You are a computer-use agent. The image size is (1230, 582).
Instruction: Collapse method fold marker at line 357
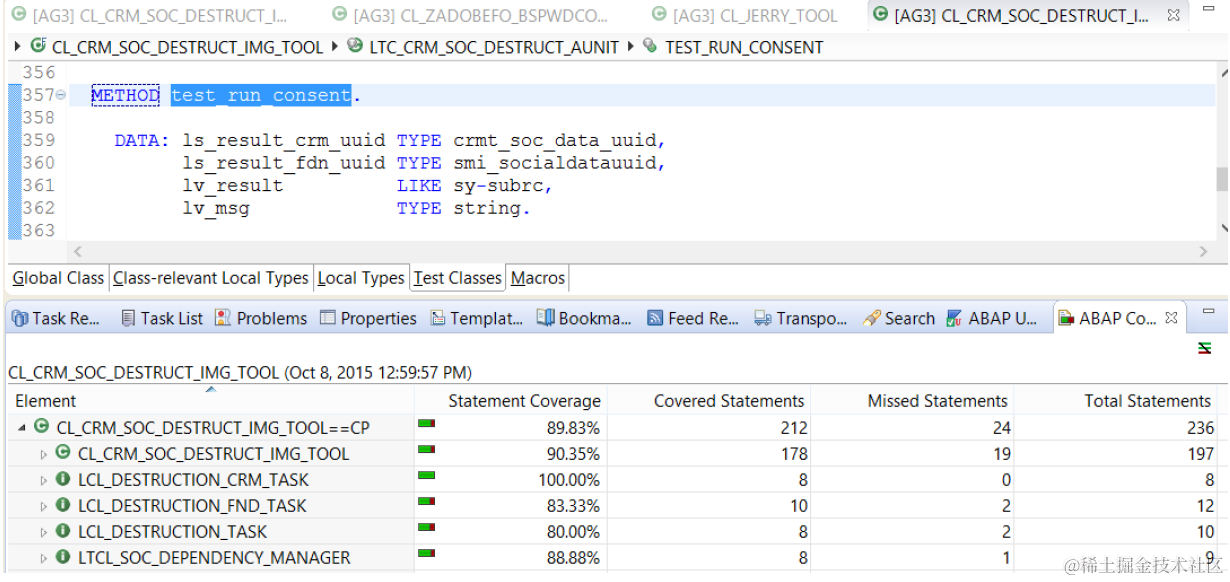pyautogui.click(x=61, y=95)
